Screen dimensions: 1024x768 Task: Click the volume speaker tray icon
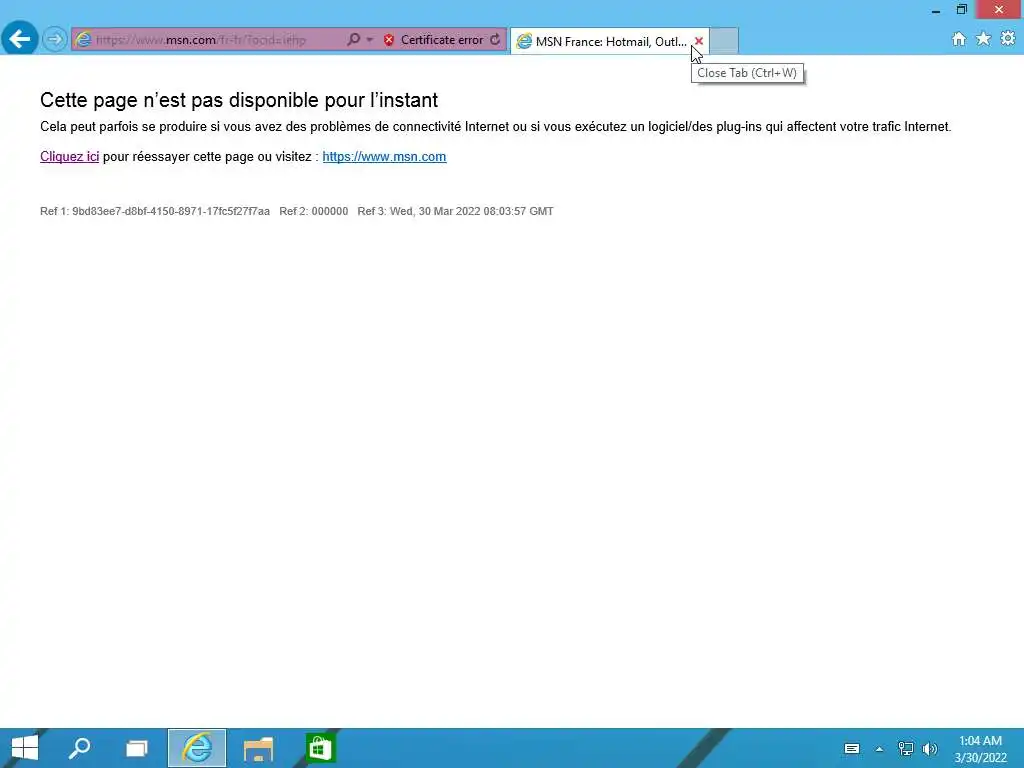point(930,749)
